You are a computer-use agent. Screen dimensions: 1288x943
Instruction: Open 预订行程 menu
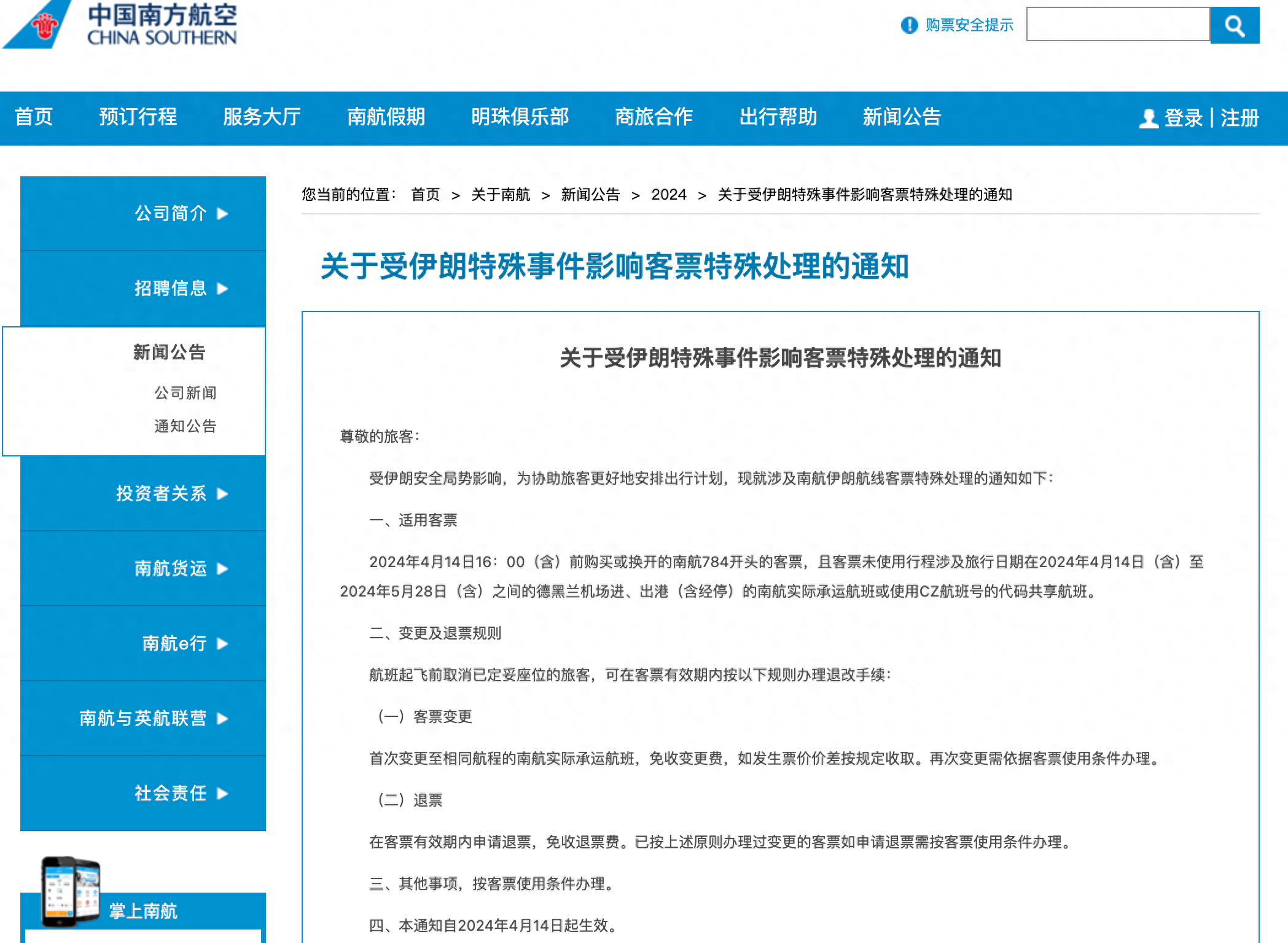tap(138, 117)
